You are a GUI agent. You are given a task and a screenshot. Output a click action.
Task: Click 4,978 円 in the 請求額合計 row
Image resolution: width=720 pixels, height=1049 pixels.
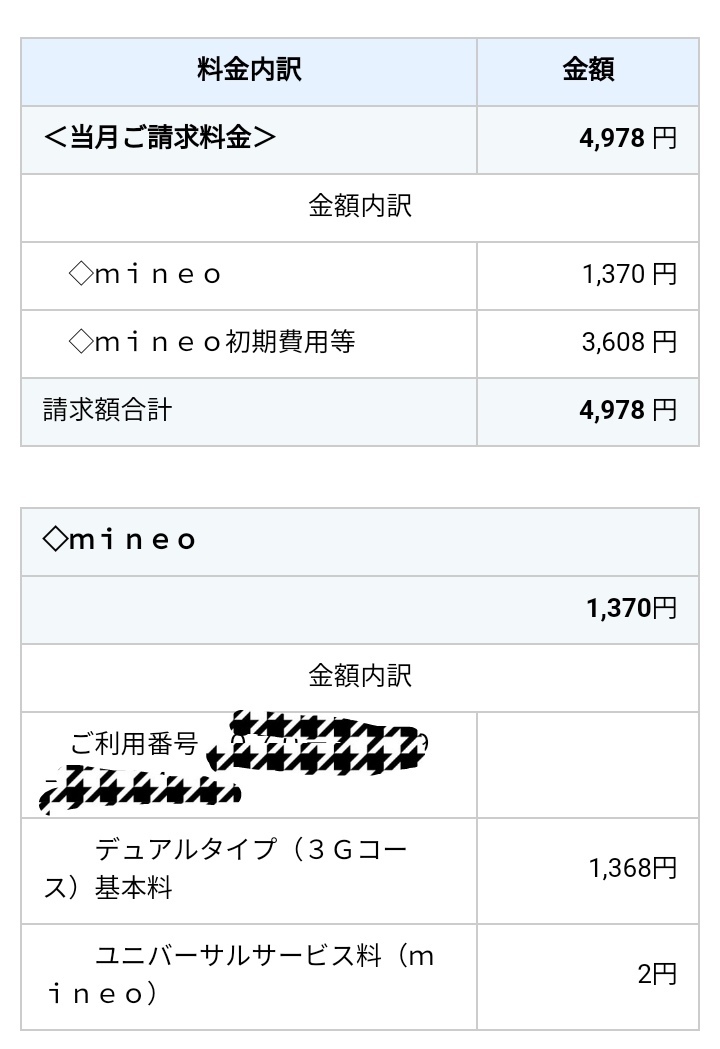tap(627, 410)
